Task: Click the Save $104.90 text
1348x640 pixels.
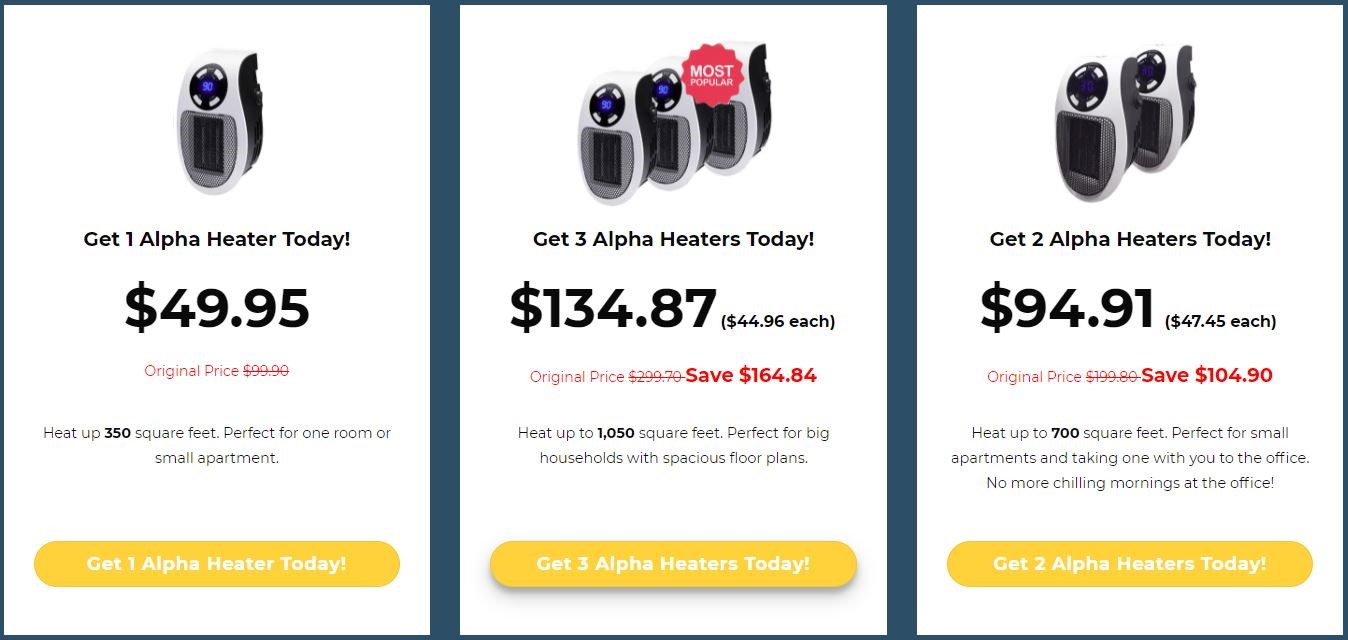Action: pyautogui.click(x=1207, y=376)
